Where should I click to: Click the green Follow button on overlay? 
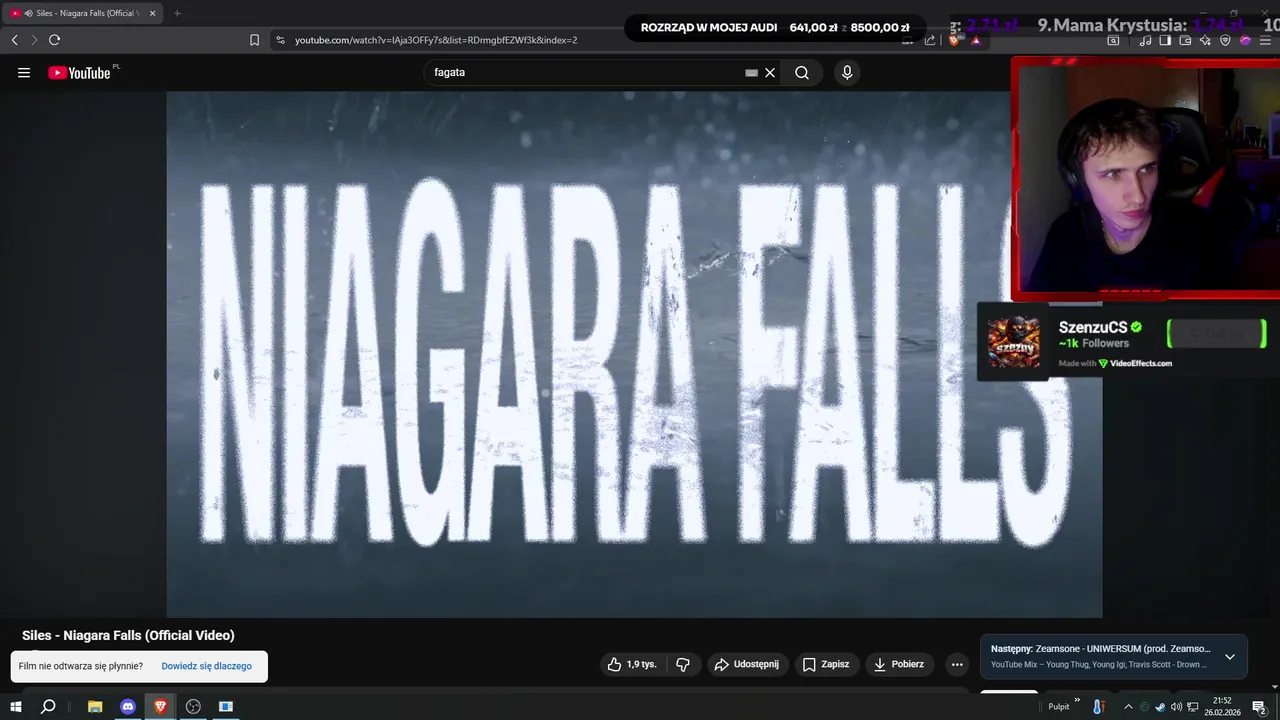[1216, 333]
